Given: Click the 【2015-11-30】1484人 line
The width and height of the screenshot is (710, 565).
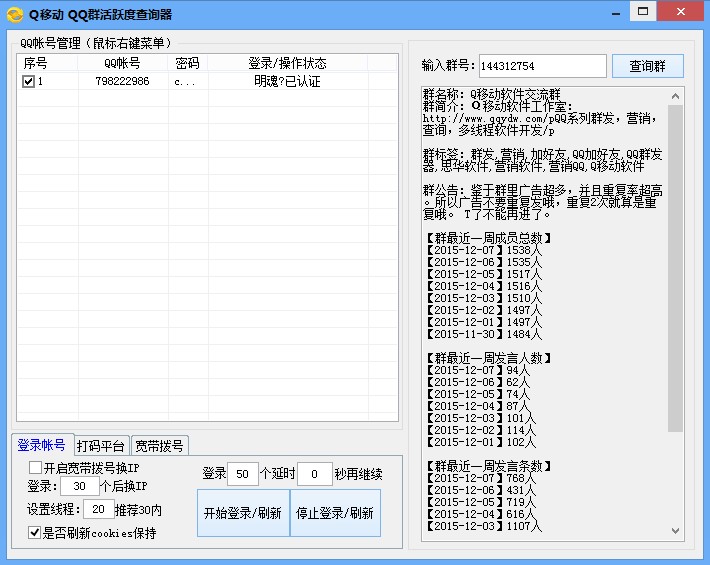Looking at the screenshot, I should pos(483,334).
